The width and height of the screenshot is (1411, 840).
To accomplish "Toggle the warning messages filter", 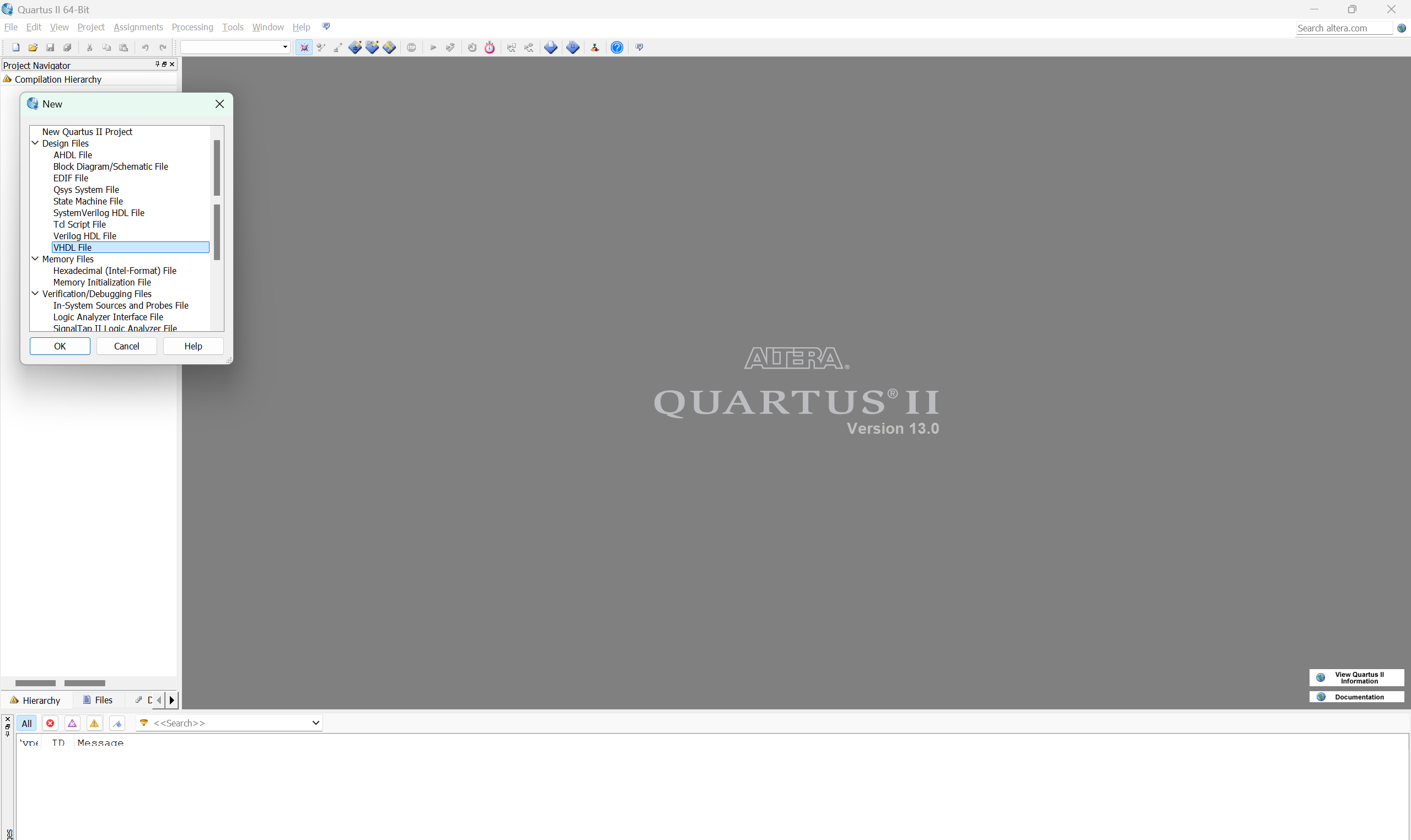I will click(x=94, y=723).
